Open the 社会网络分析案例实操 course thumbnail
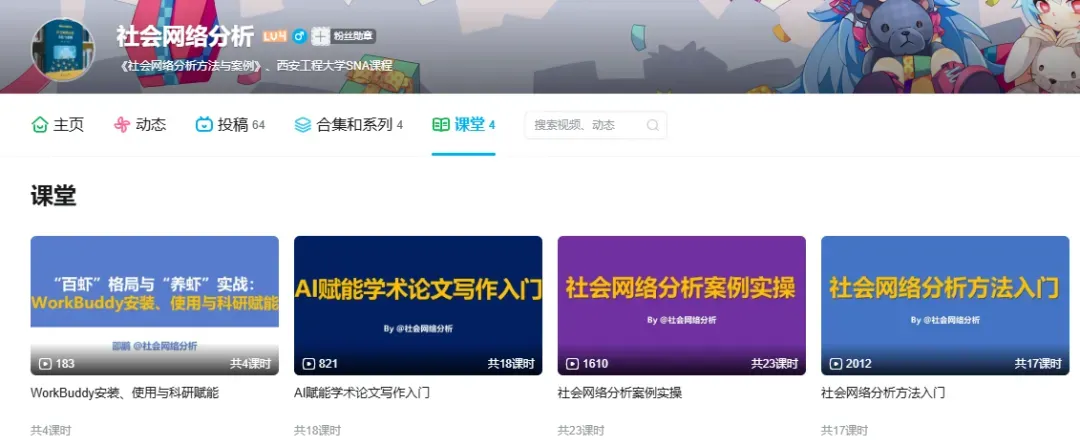This screenshot has width=1080, height=446. [682, 306]
